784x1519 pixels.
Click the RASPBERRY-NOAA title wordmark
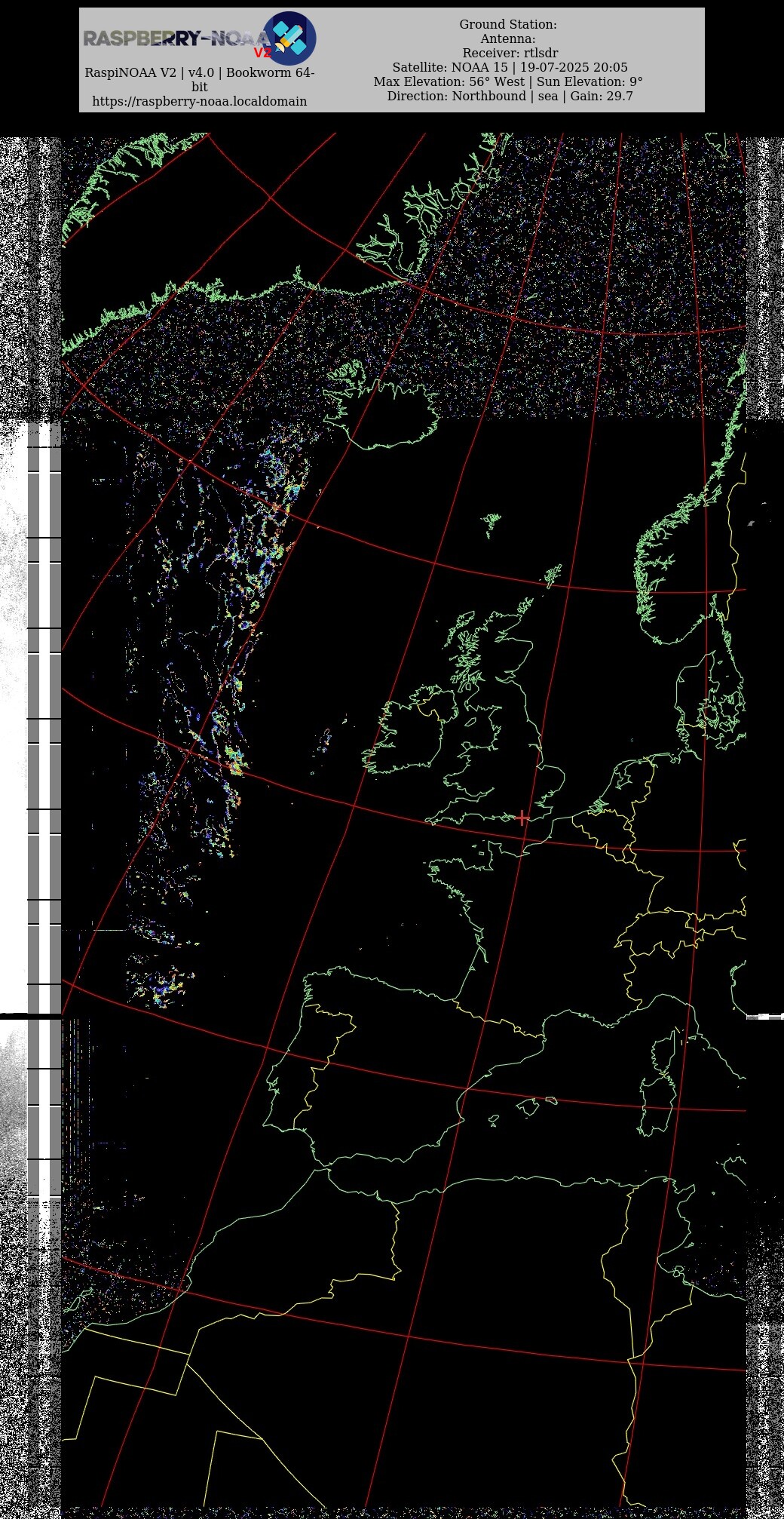tap(176, 38)
